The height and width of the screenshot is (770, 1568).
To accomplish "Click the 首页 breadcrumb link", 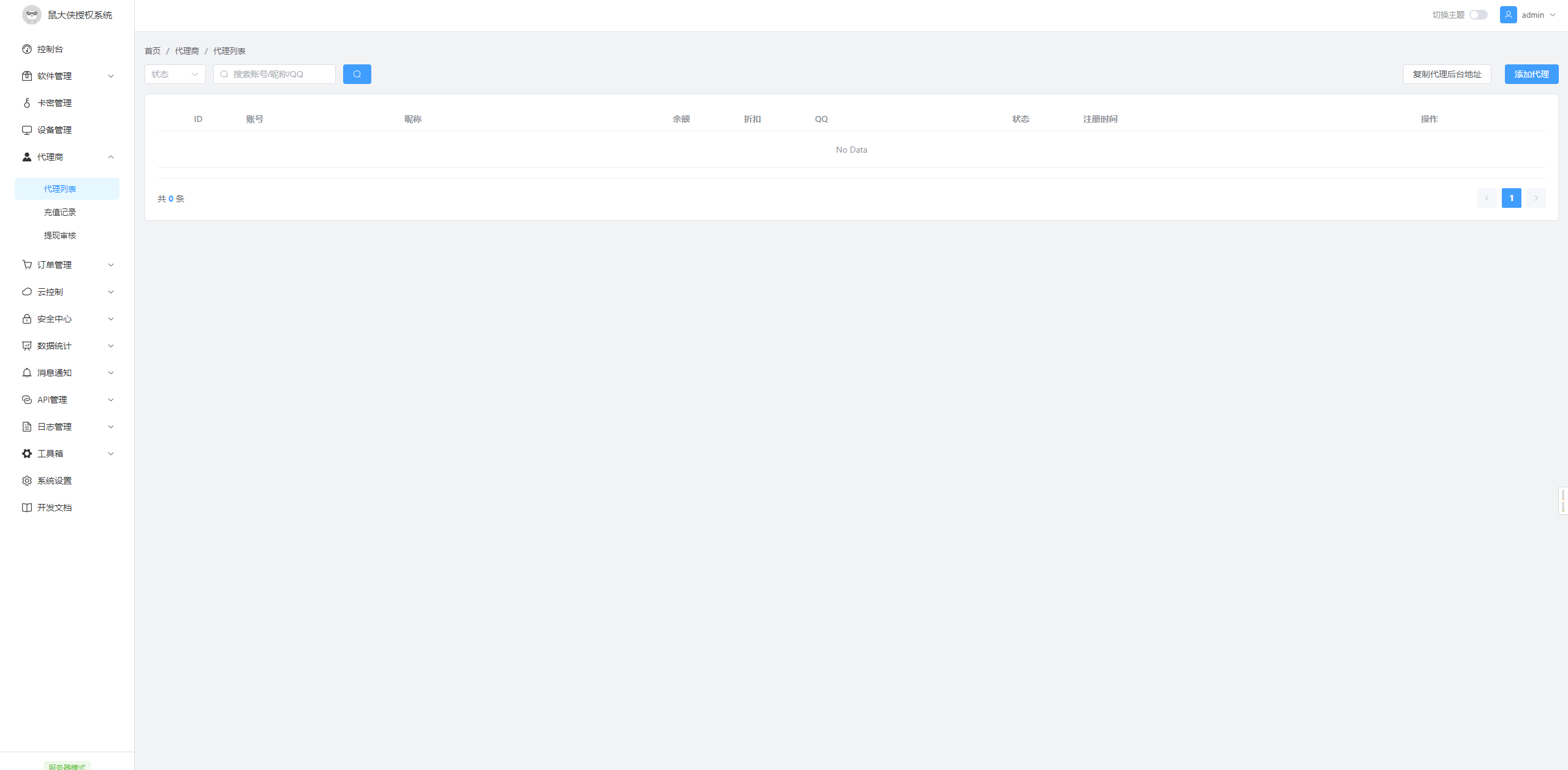I will (153, 51).
